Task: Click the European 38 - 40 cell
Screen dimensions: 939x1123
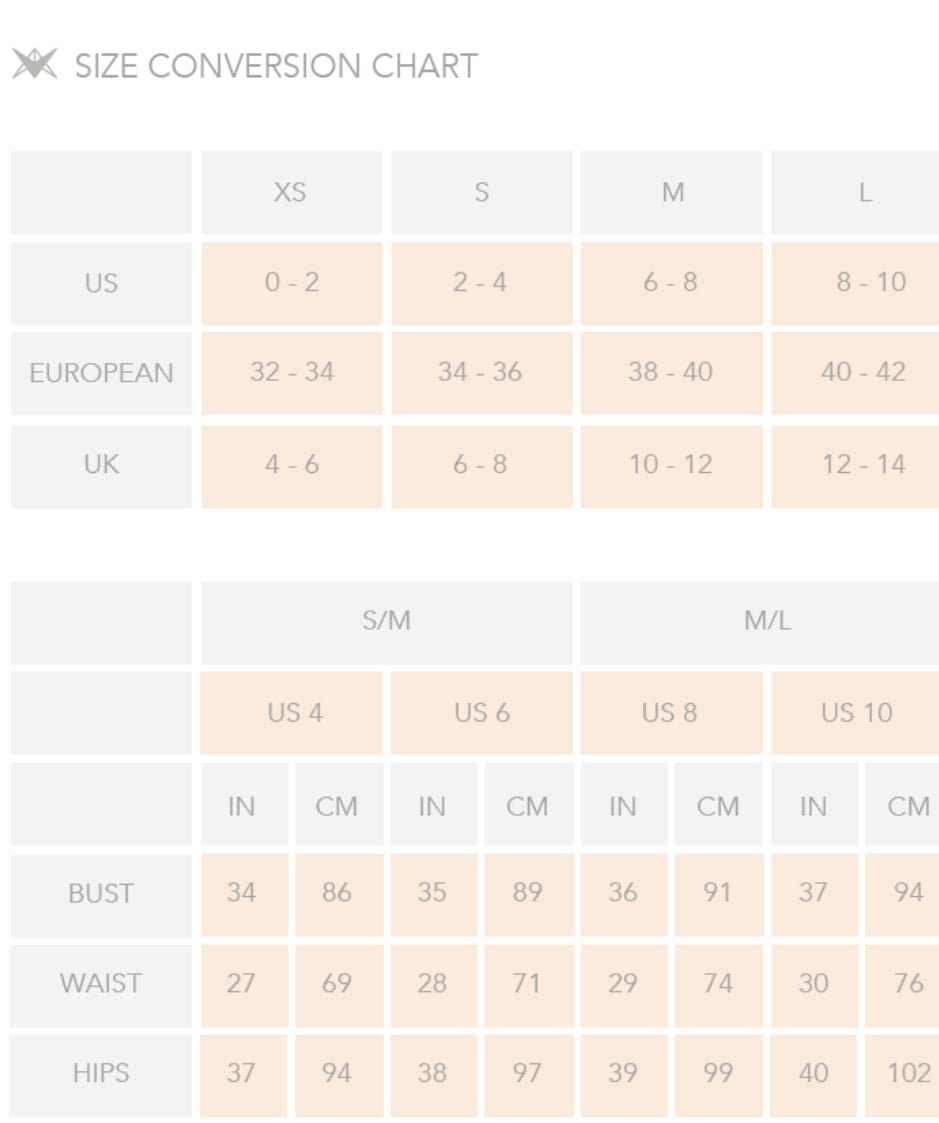Action: pyautogui.click(x=672, y=373)
